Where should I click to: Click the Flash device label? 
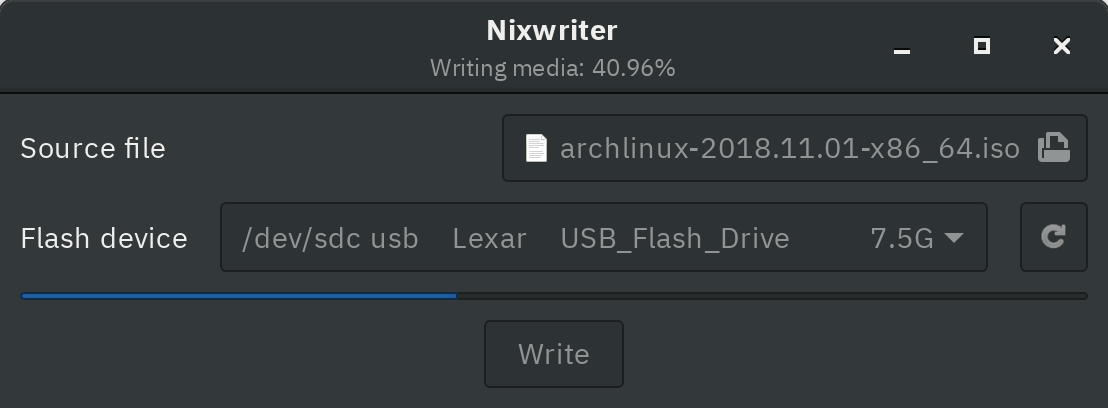(105, 238)
